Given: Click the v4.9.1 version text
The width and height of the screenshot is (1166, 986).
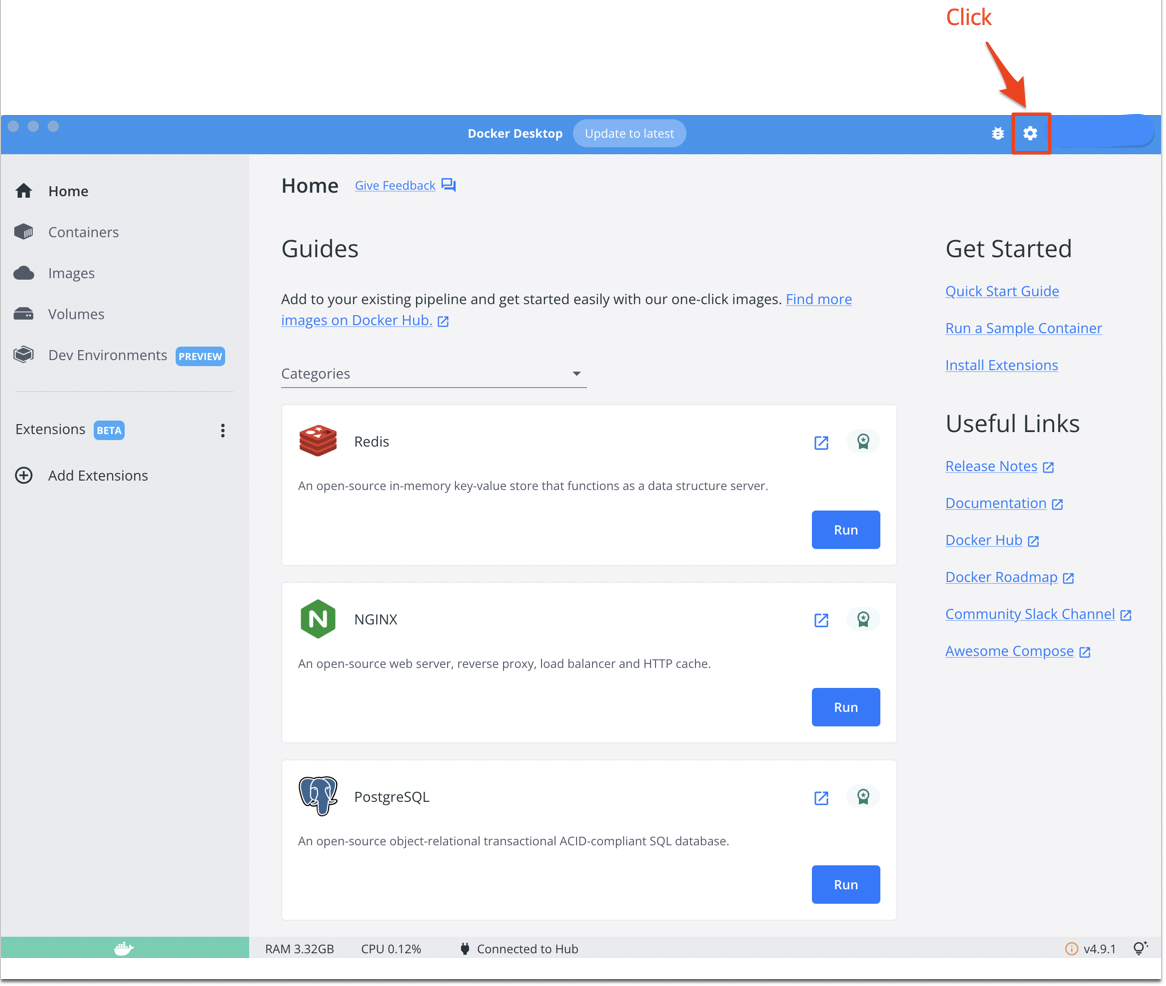Looking at the screenshot, I should click(x=1101, y=950).
